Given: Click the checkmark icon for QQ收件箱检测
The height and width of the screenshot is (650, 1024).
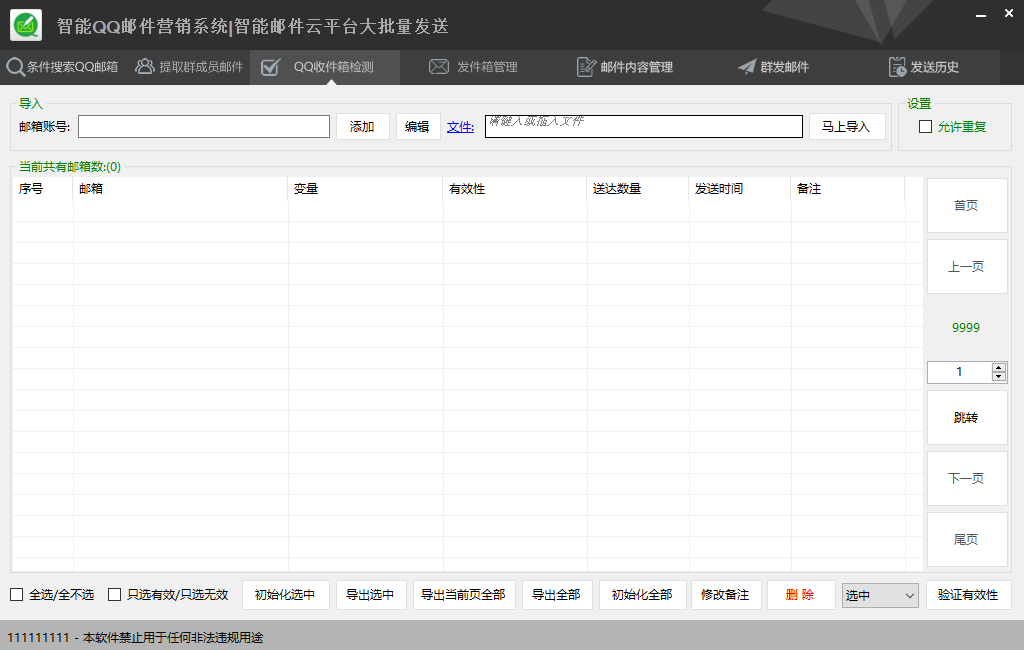Looking at the screenshot, I should [x=270, y=67].
